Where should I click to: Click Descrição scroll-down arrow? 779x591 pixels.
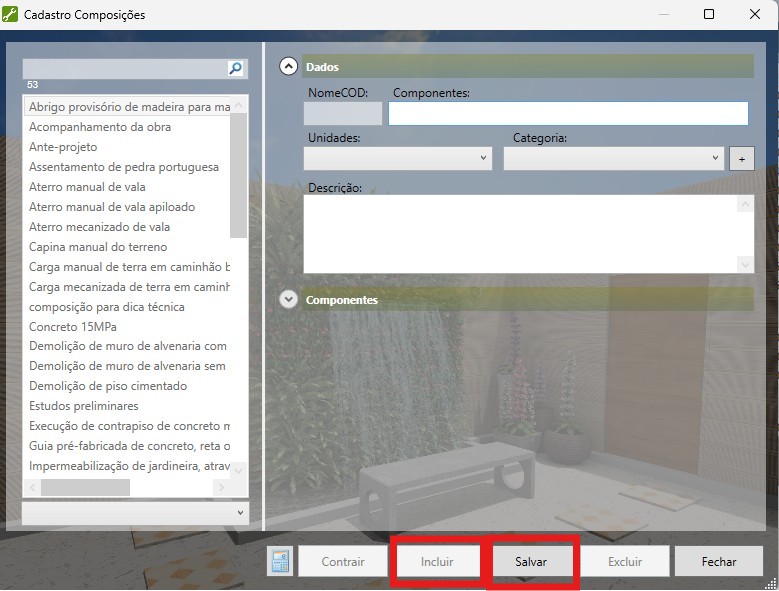(x=745, y=265)
